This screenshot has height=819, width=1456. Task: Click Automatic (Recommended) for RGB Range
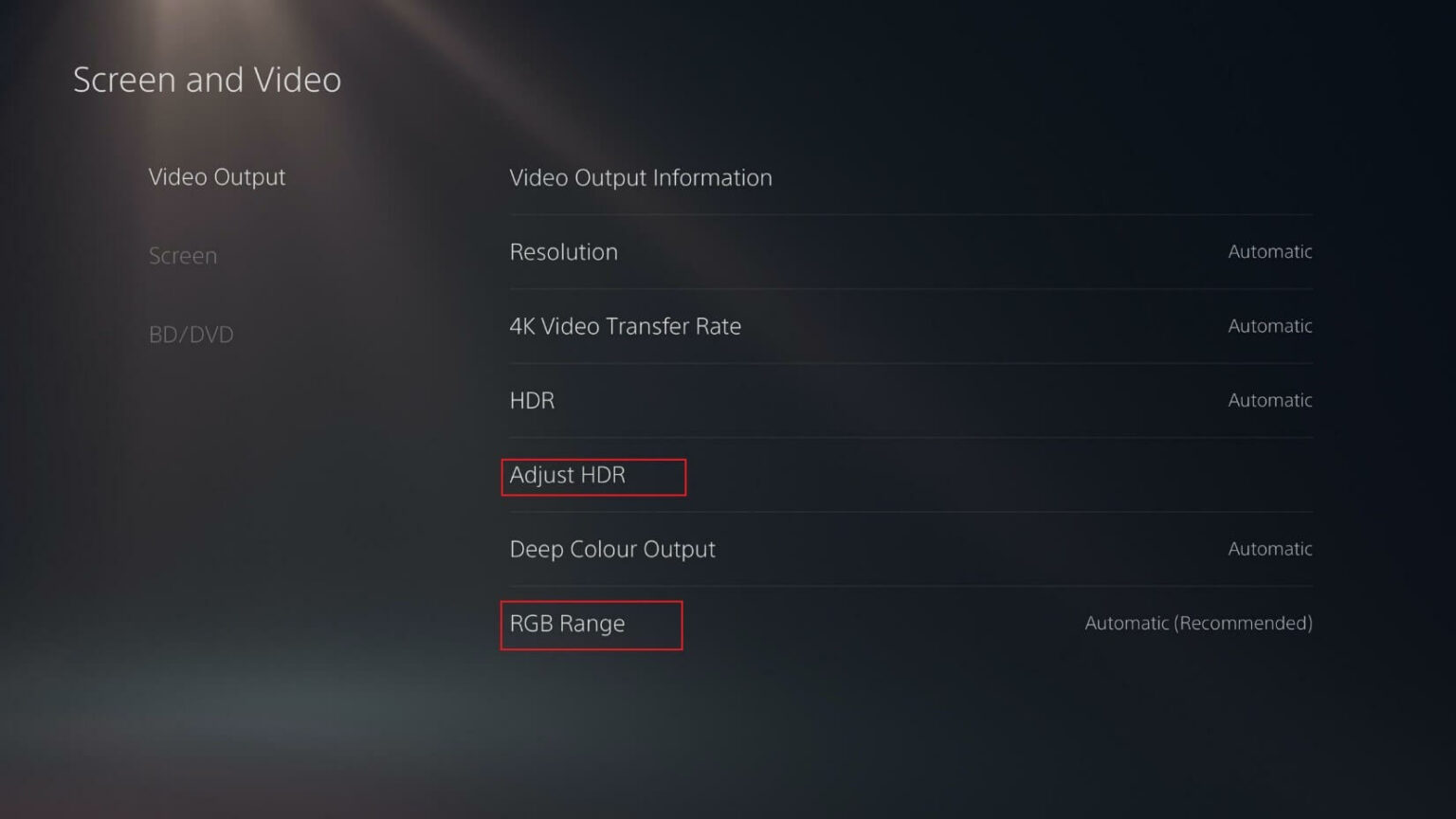(1197, 624)
